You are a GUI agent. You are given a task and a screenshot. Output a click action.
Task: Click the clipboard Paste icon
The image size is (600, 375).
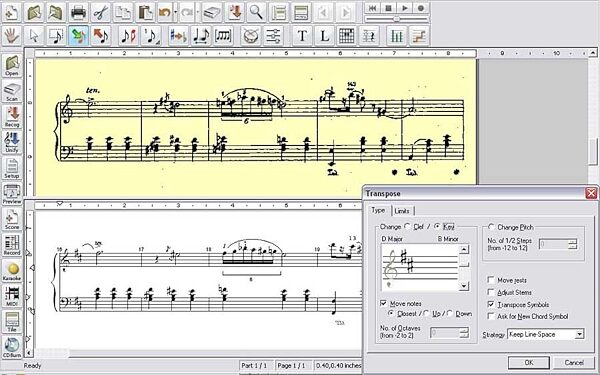[x=145, y=12]
